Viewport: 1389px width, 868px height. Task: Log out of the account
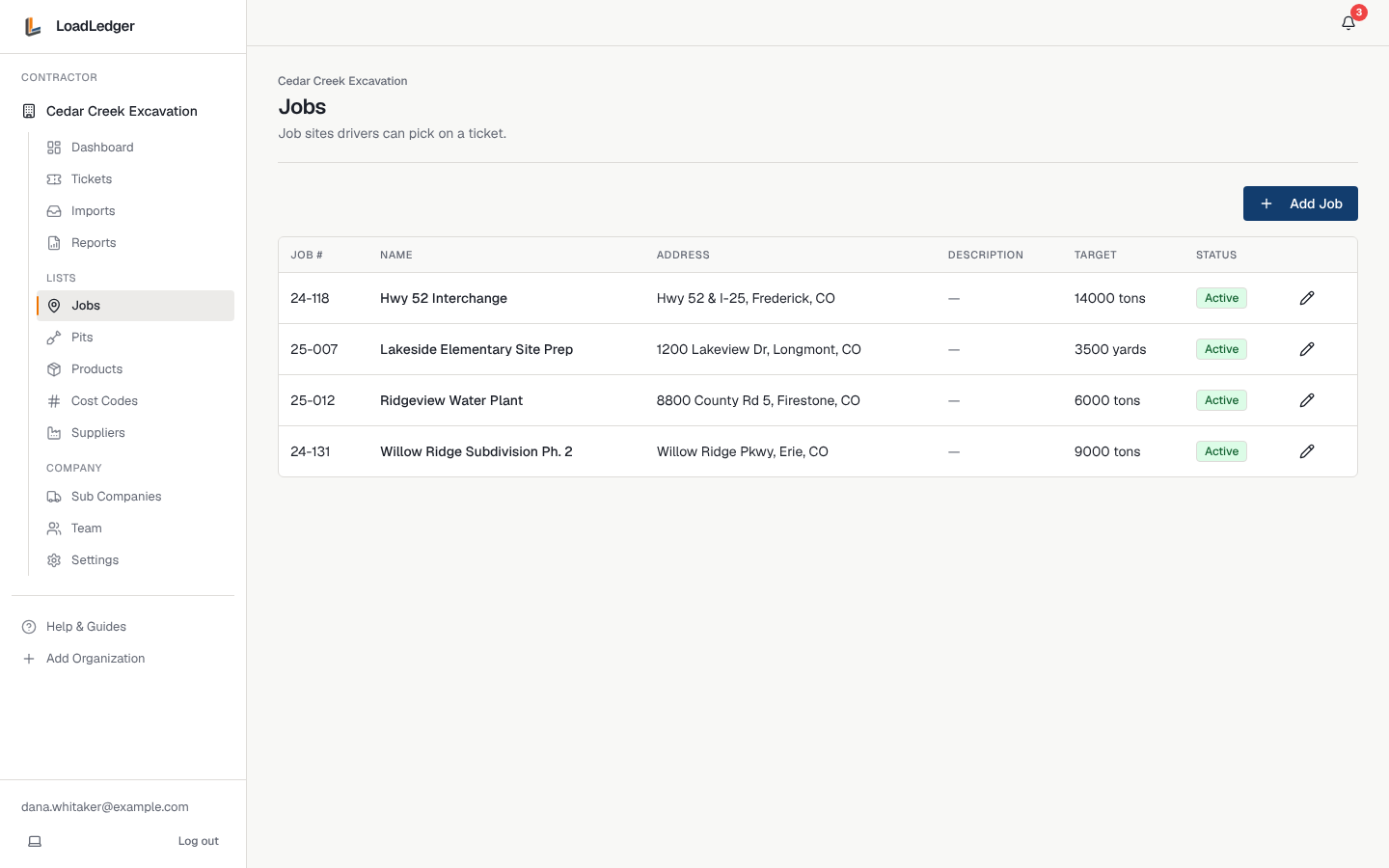tap(199, 841)
